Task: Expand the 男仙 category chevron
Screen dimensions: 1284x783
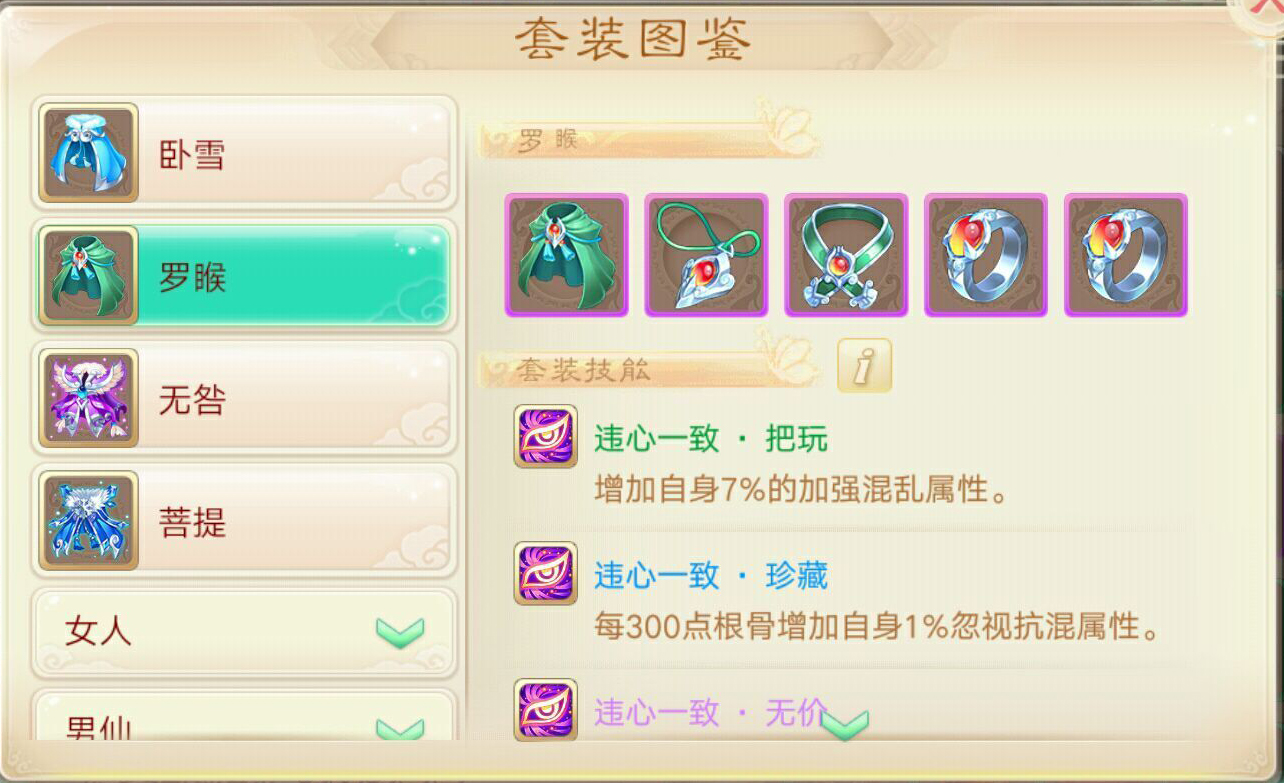Action: (x=400, y=729)
